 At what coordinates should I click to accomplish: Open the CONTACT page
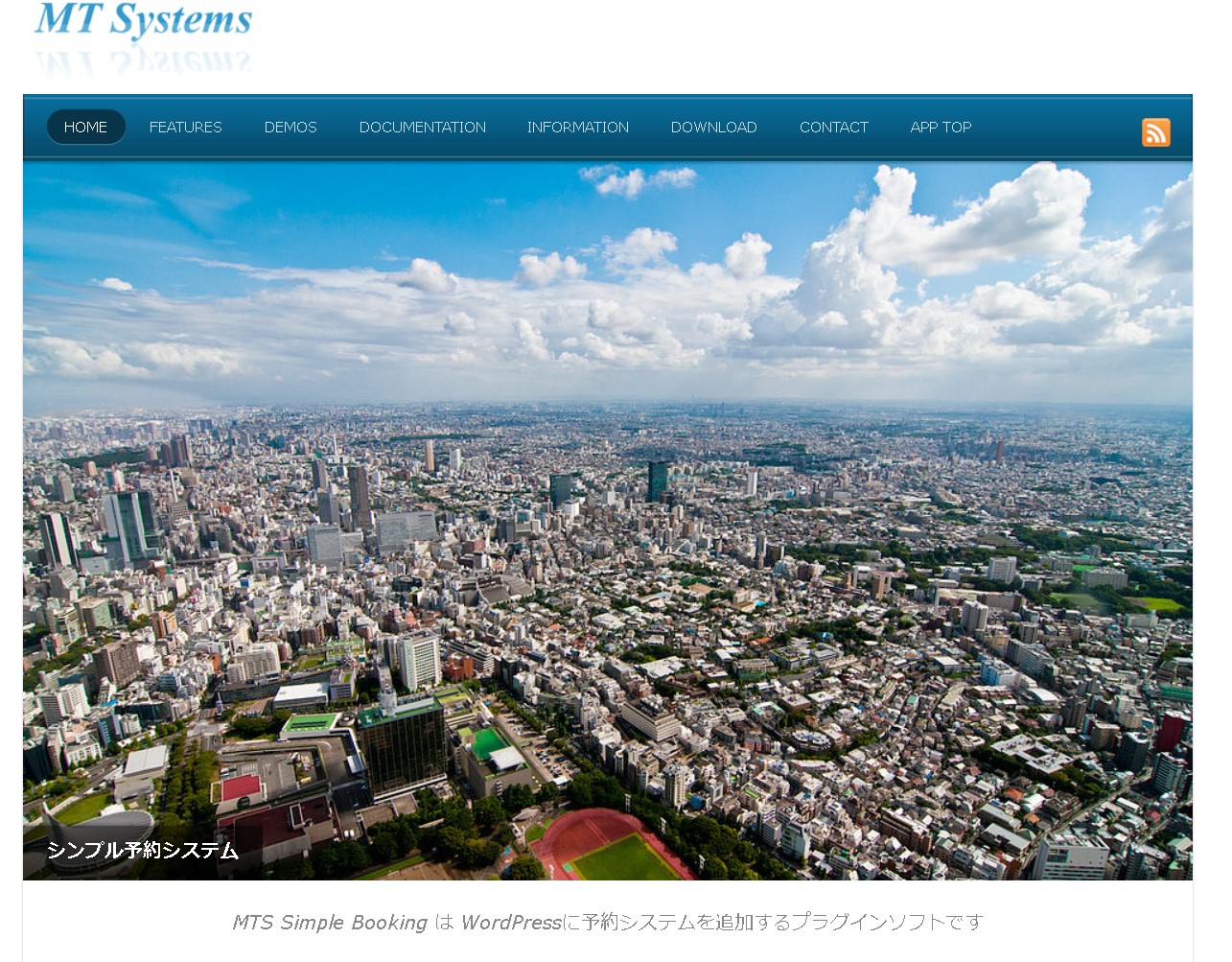pos(833,128)
